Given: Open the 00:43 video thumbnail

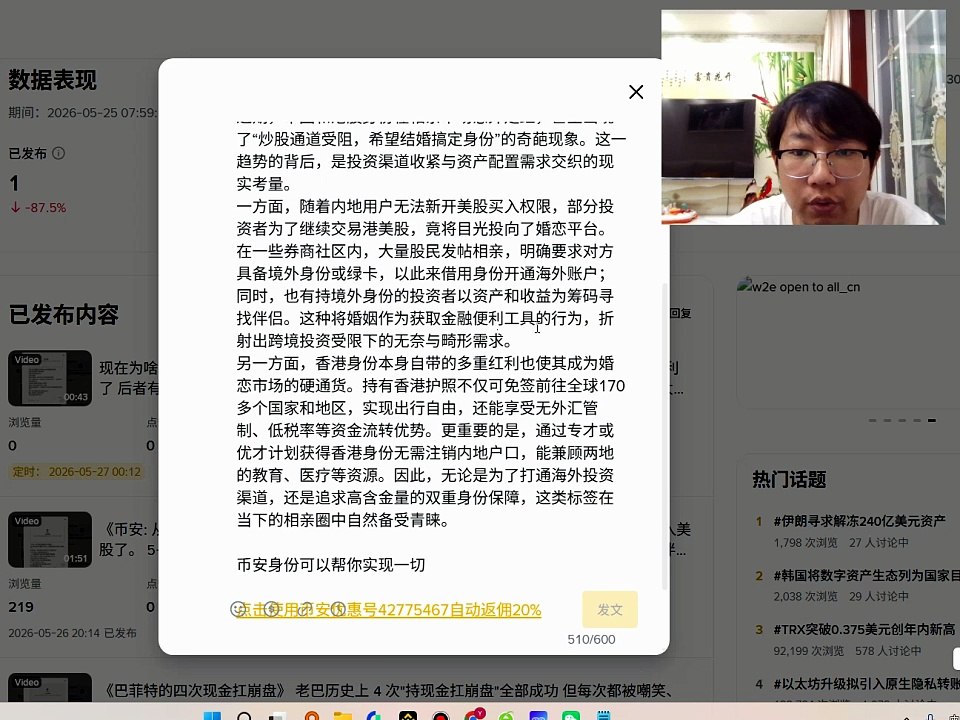Looking at the screenshot, I should tap(50, 378).
